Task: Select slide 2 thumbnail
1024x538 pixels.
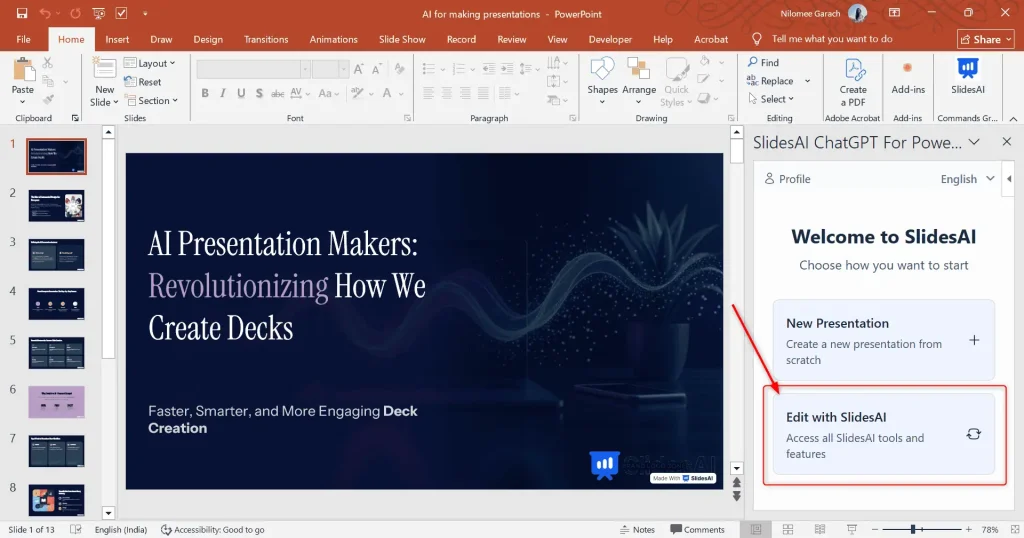Action: point(56,206)
